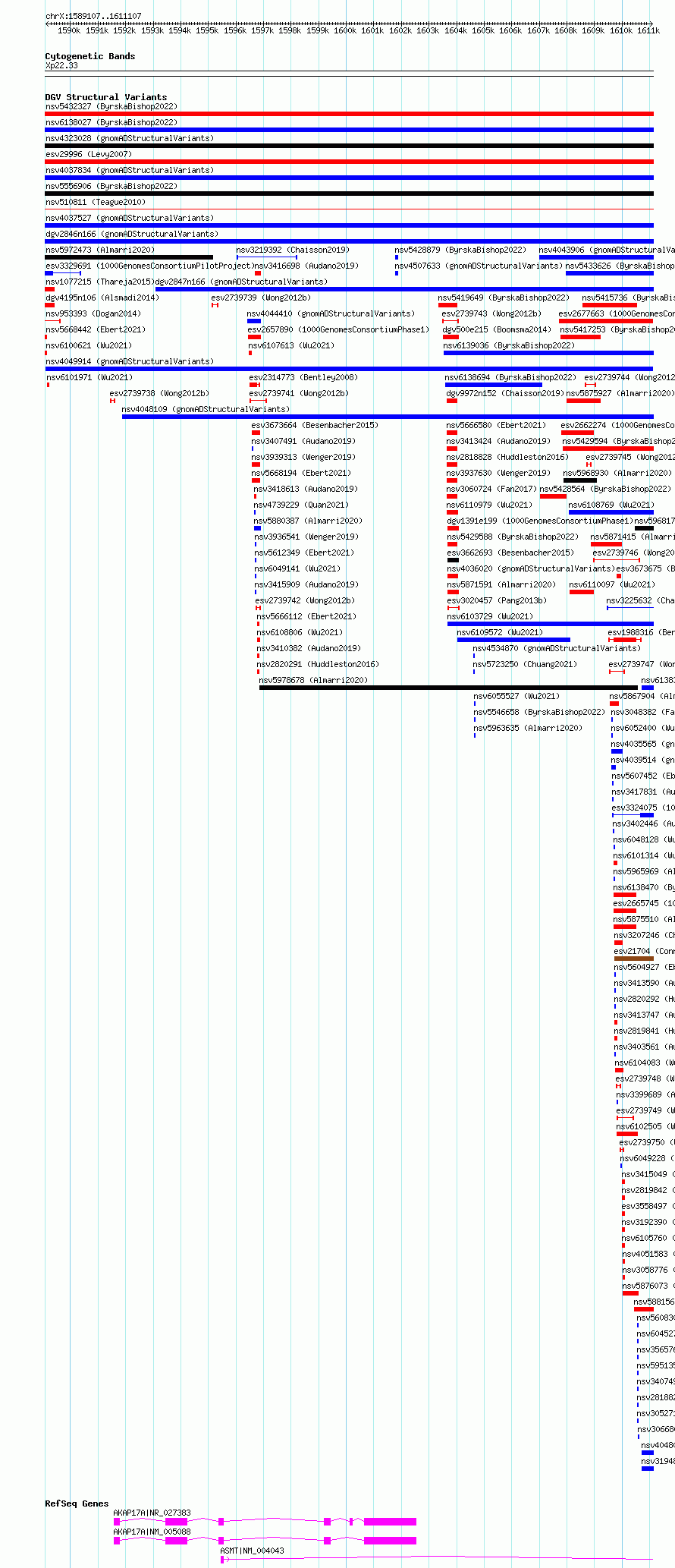675x1568 pixels.
Task: Click nsv5546658 (ByrskaBishop2022) label
Action: [539, 712]
